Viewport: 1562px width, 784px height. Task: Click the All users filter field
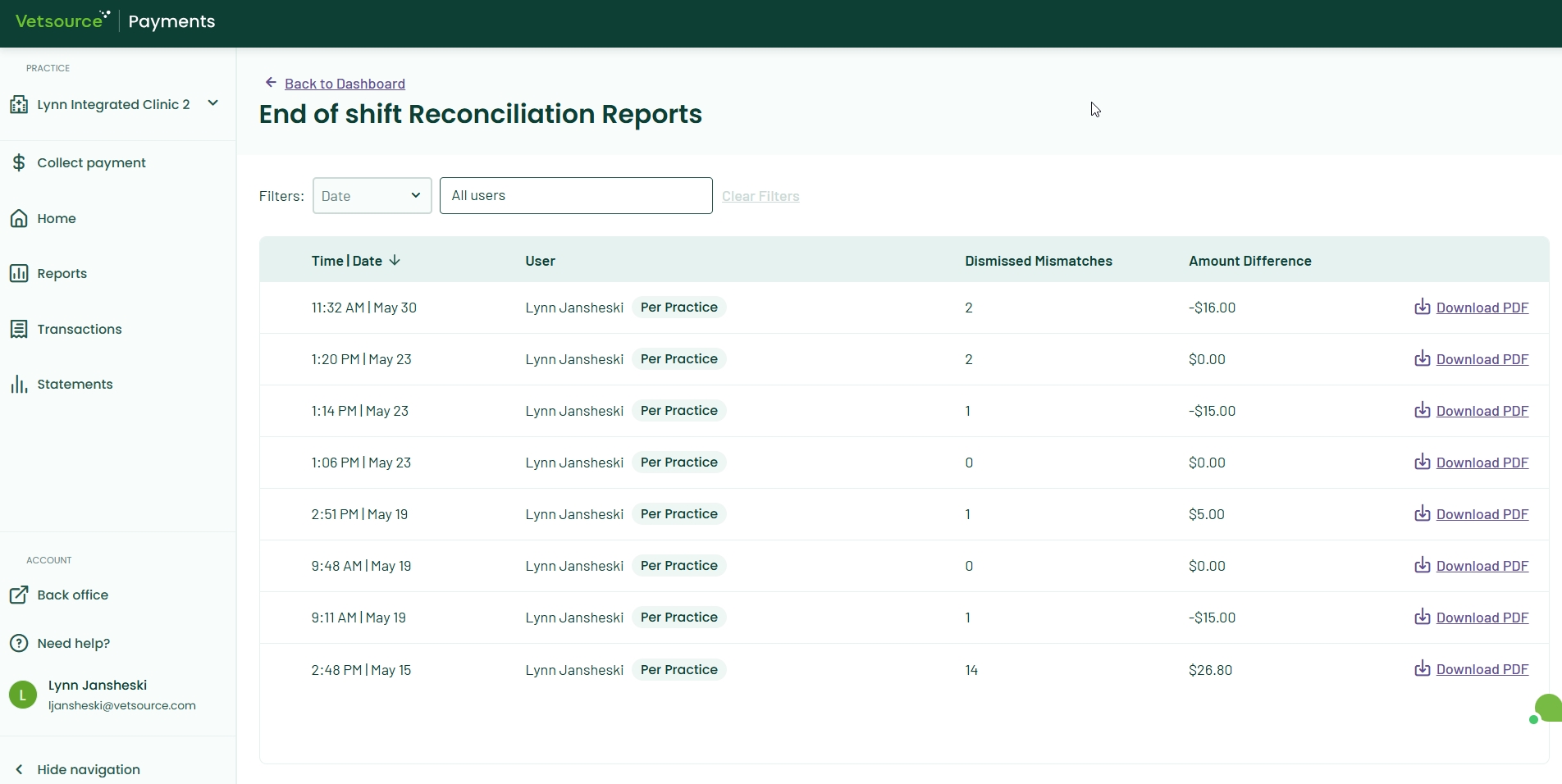(x=576, y=195)
